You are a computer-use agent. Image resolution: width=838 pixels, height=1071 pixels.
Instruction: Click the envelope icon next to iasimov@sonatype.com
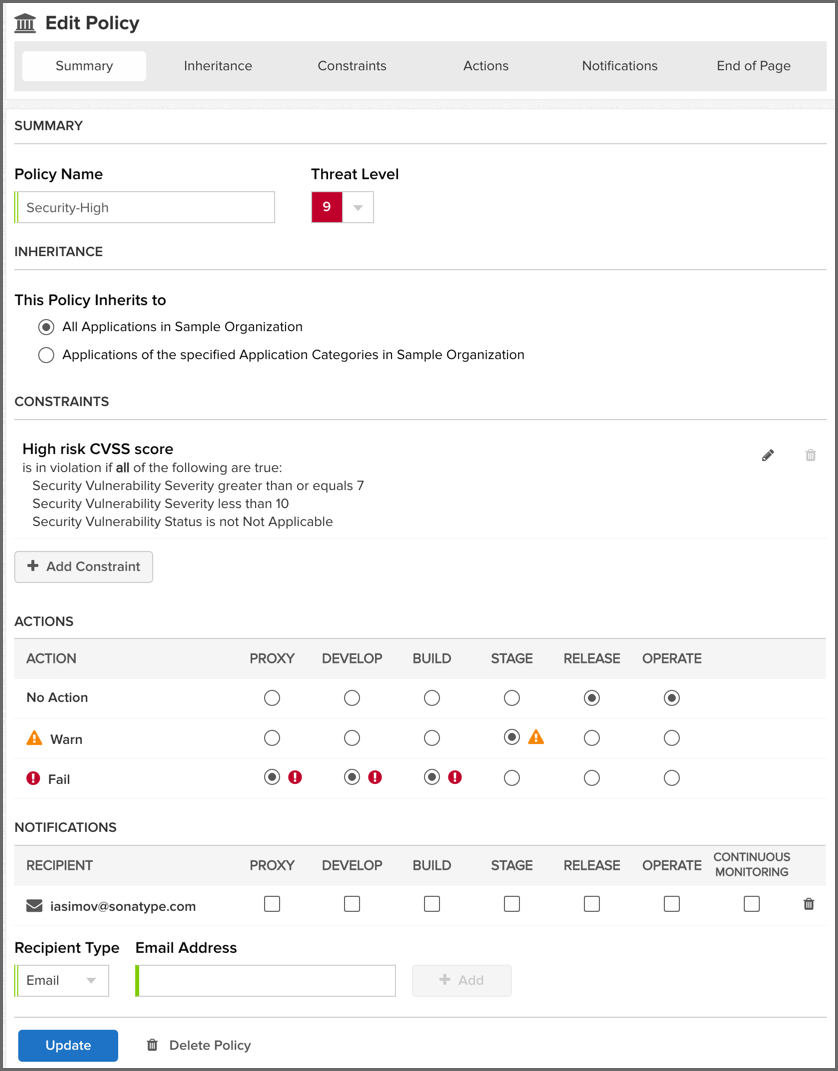(x=34, y=906)
